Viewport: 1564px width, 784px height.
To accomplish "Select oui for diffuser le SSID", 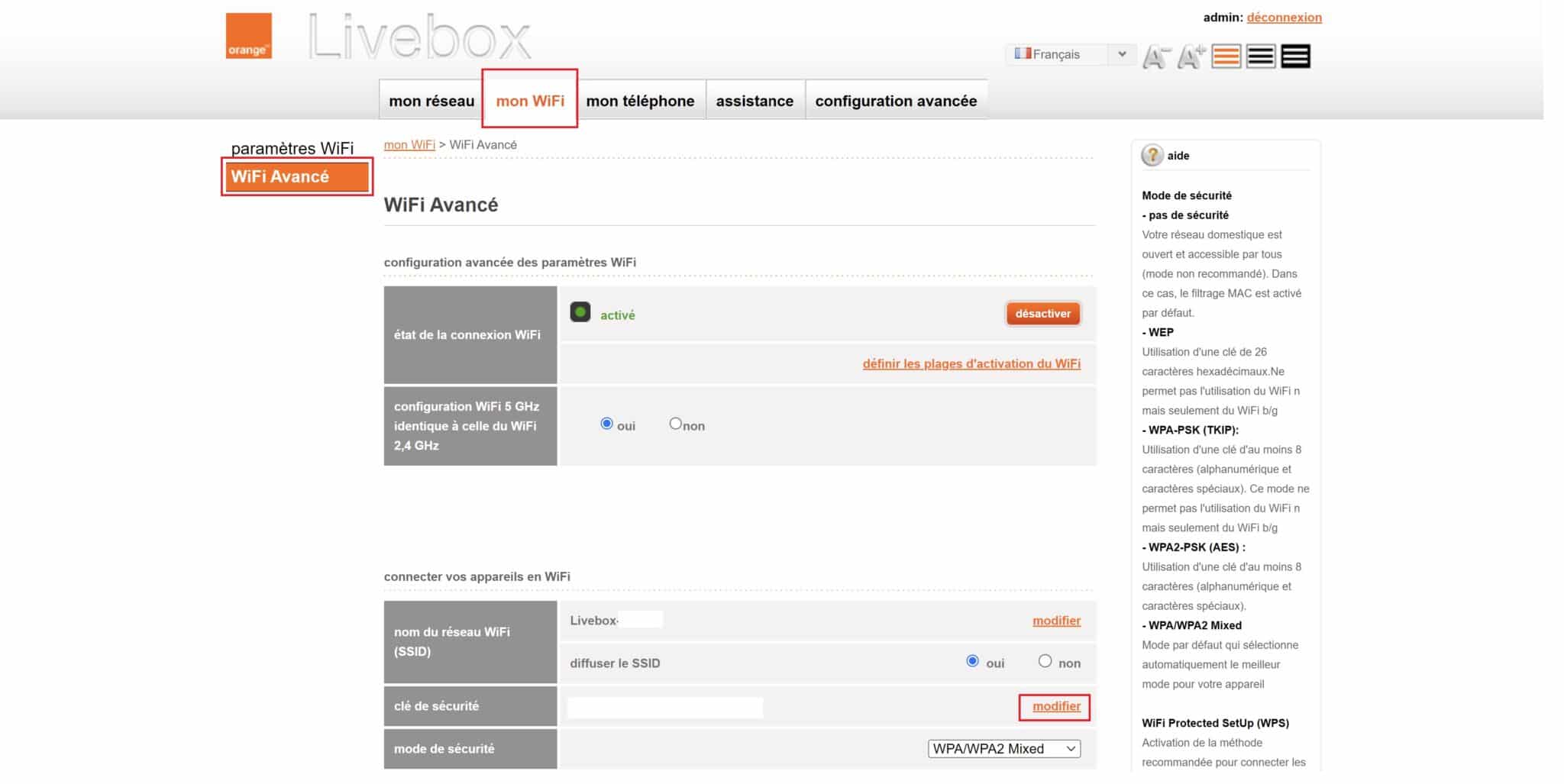I will pos(972,661).
